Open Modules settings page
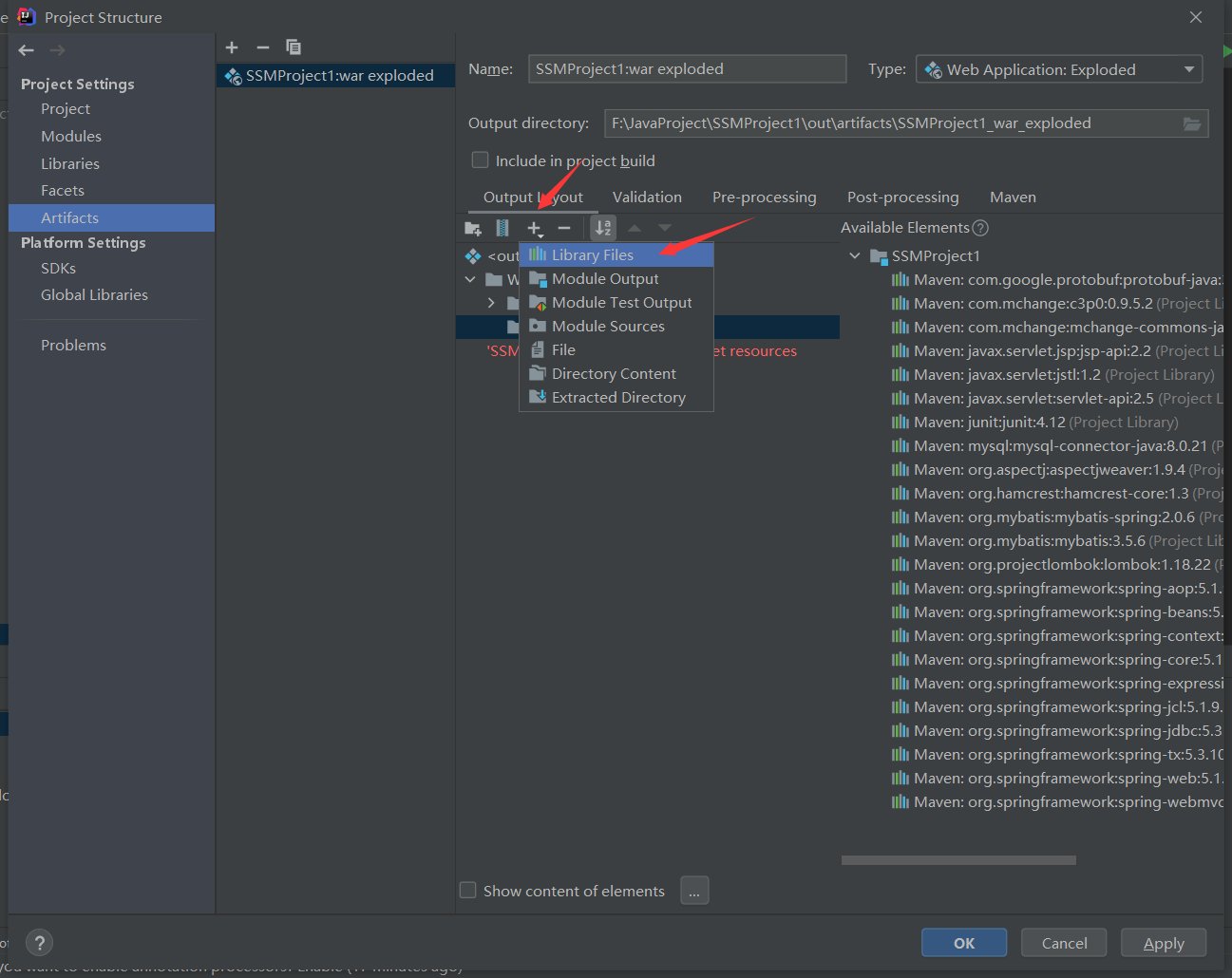 71,137
